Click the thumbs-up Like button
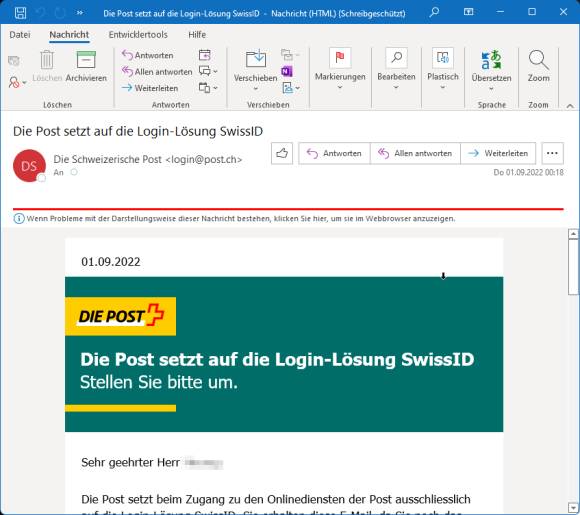 coord(282,153)
